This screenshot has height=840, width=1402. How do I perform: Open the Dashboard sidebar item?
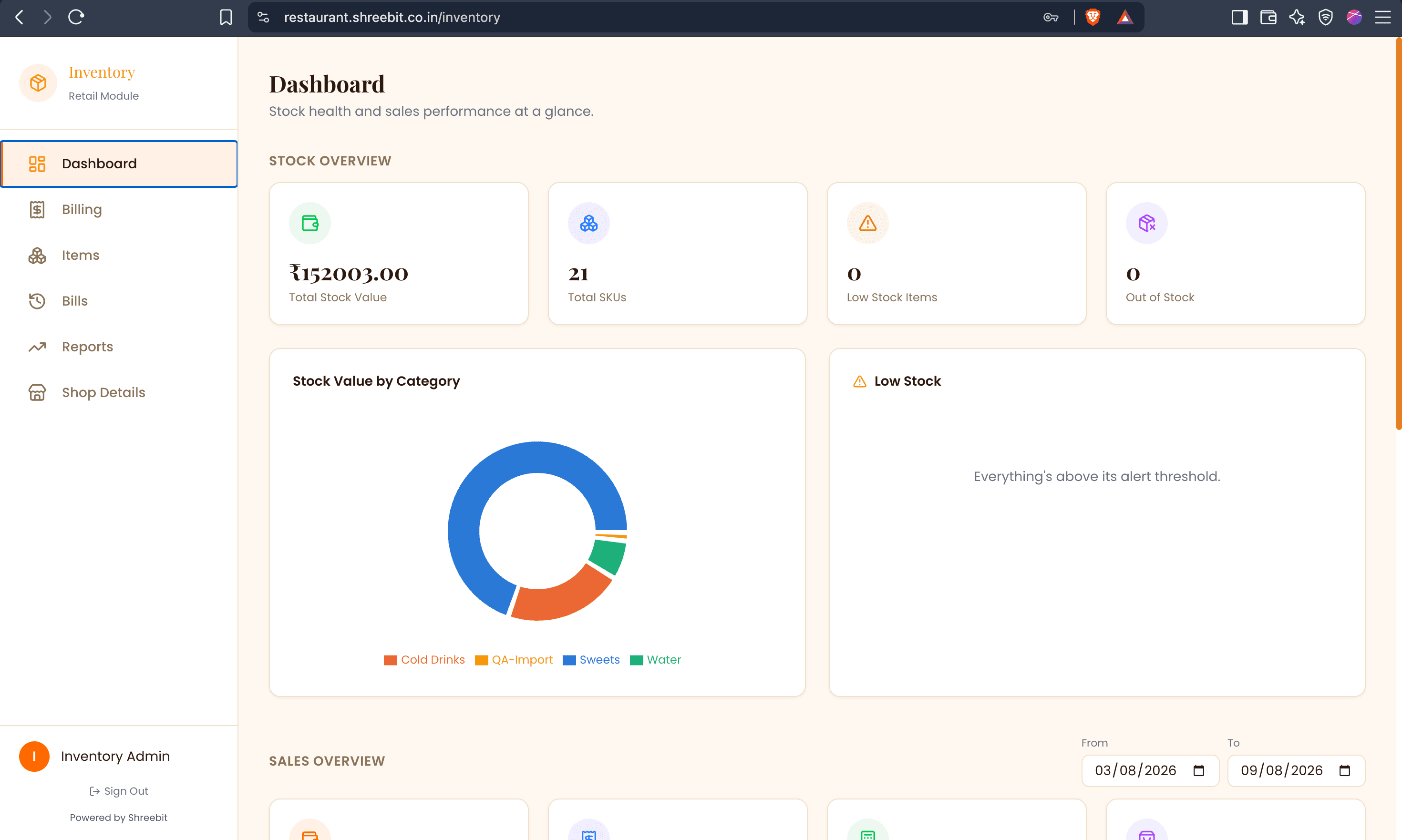tap(119, 164)
